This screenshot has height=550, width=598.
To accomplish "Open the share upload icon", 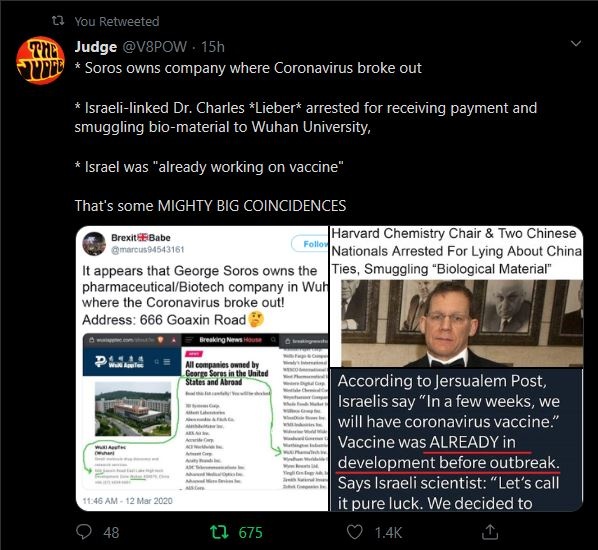I will click(490, 532).
